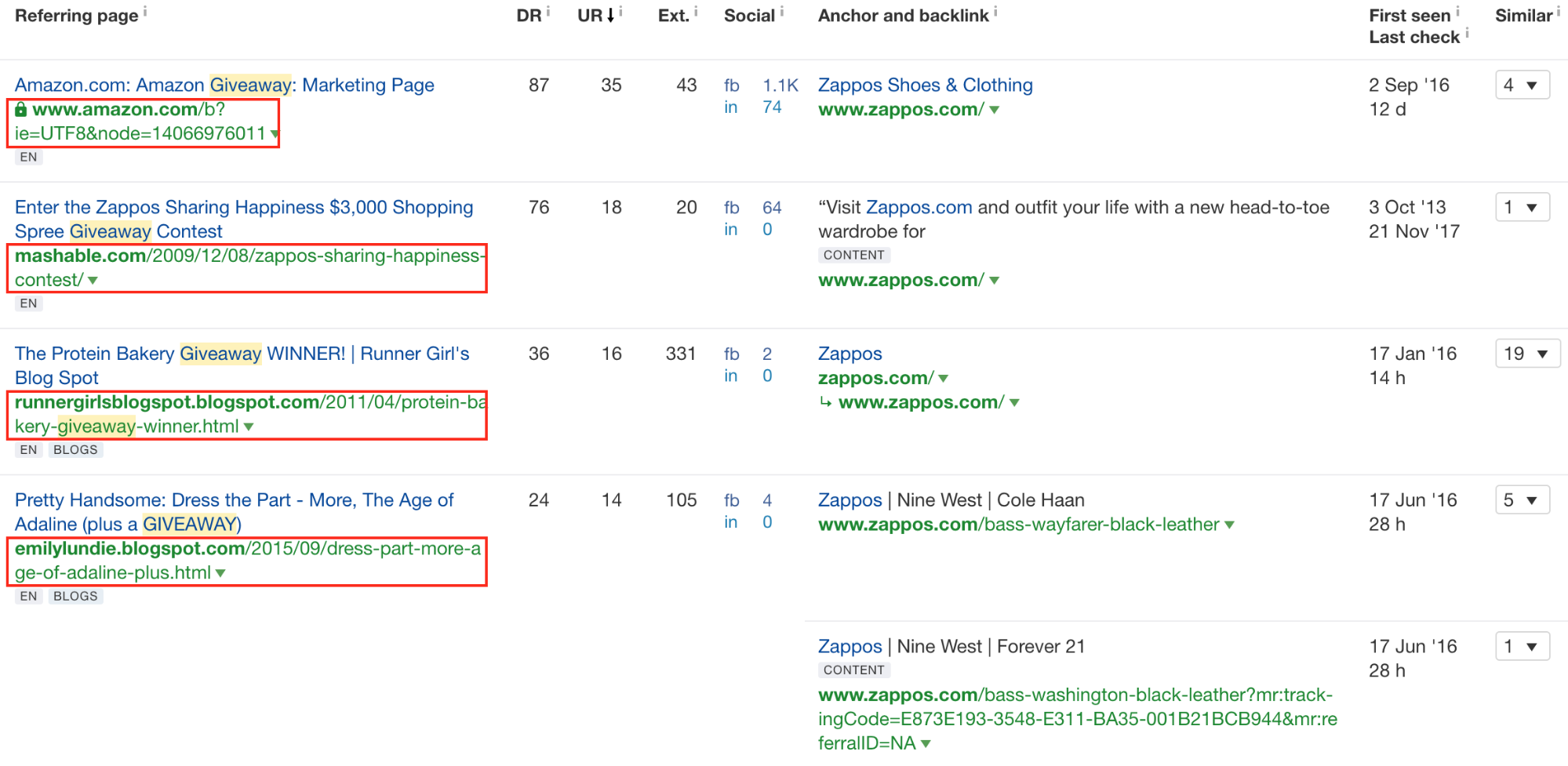The image size is (1568, 766).
Task: Sort by Ext. column header
Action: (x=674, y=16)
